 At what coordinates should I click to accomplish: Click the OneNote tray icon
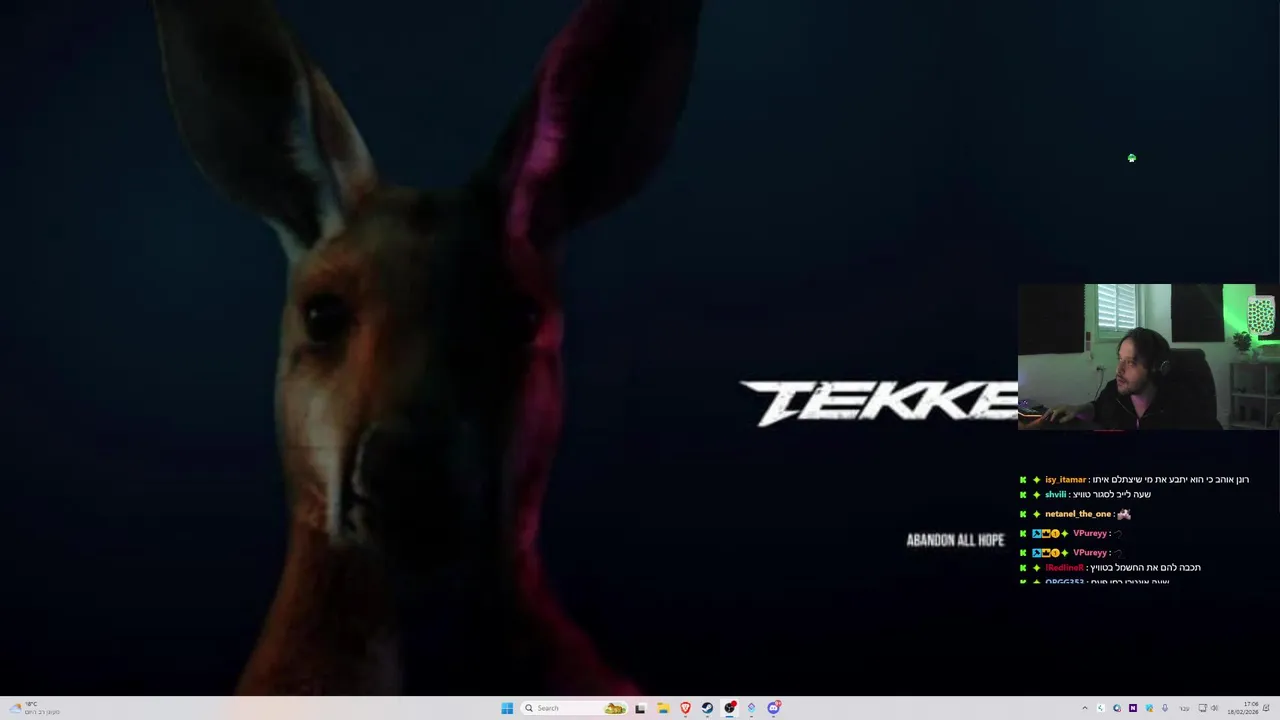(x=1133, y=708)
